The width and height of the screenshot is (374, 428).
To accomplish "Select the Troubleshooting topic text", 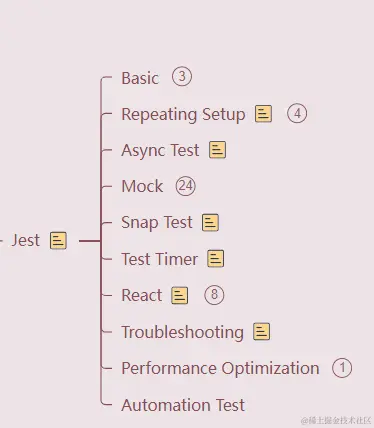I will click(182, 332).
